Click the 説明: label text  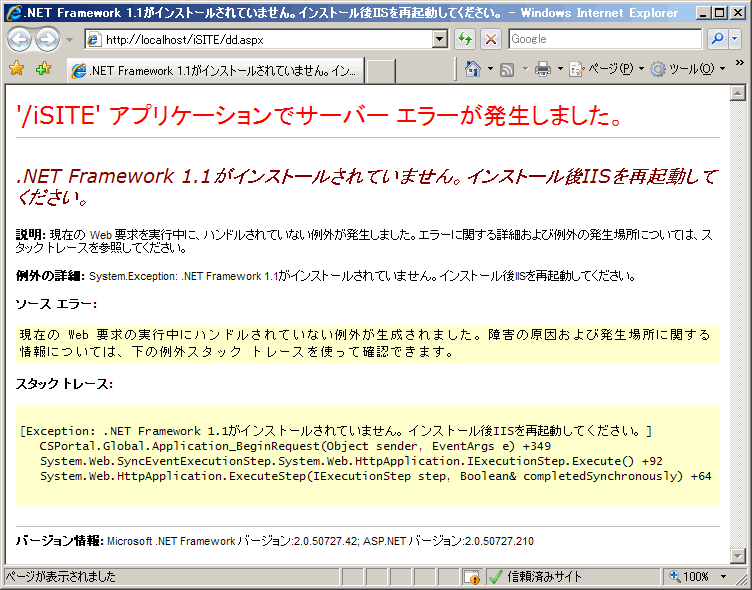[31, 235]
